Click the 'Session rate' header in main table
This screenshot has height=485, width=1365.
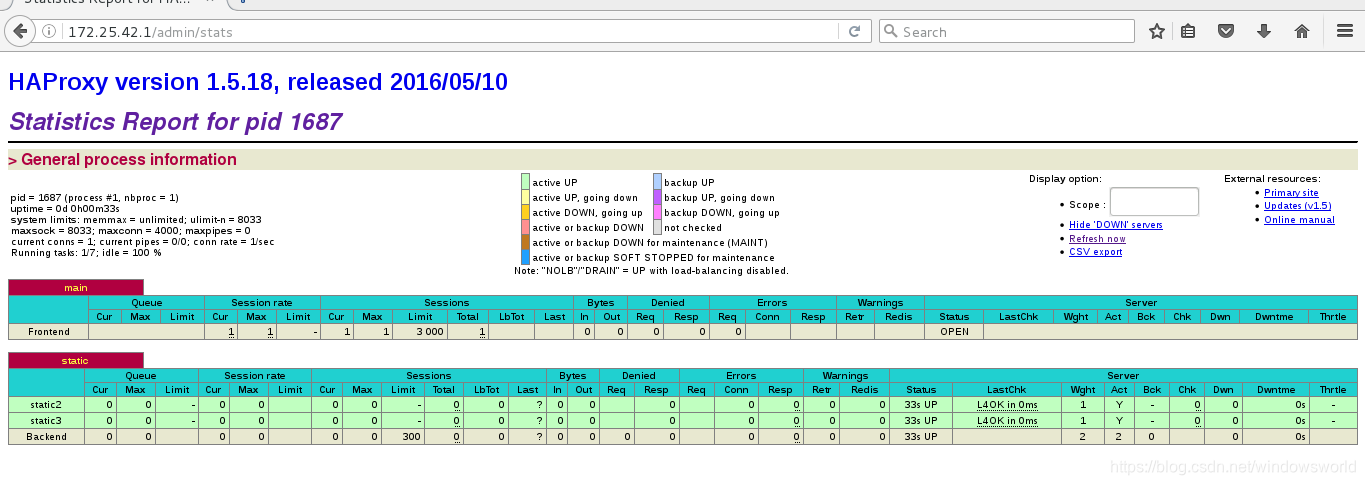pos(262,302)
